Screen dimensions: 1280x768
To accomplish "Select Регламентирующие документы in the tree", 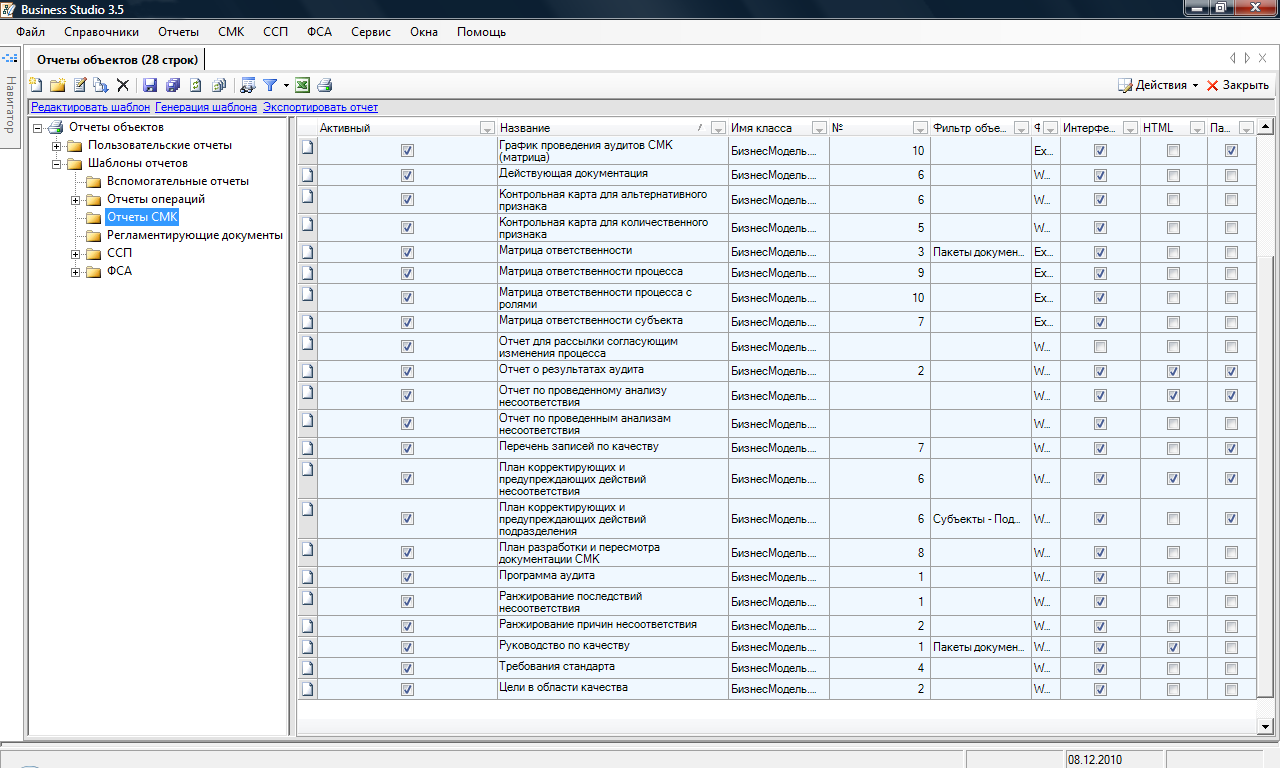I will [194, 235].
